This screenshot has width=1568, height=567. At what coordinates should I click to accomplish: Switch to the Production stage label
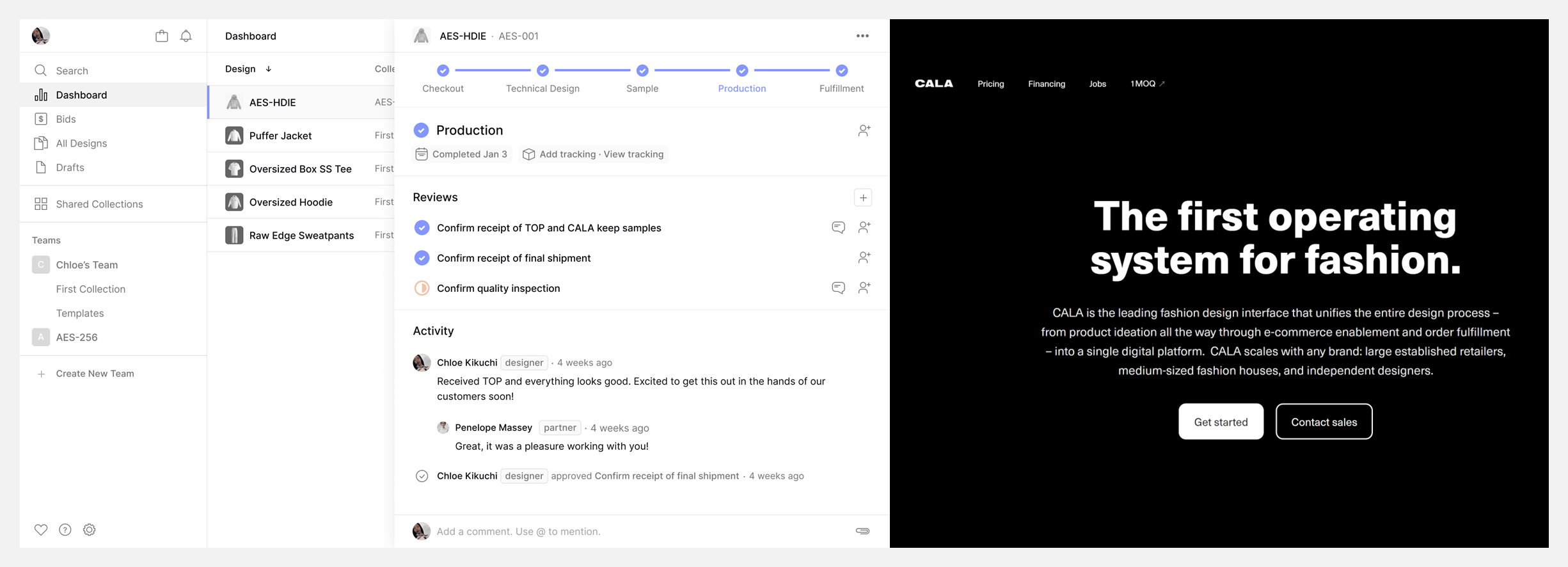point(742,88)
